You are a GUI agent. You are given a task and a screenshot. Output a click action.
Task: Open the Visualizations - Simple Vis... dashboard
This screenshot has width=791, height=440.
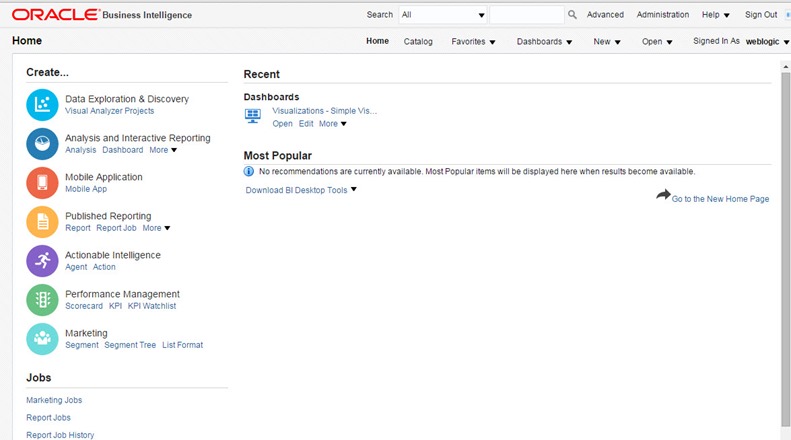[324, 111]
